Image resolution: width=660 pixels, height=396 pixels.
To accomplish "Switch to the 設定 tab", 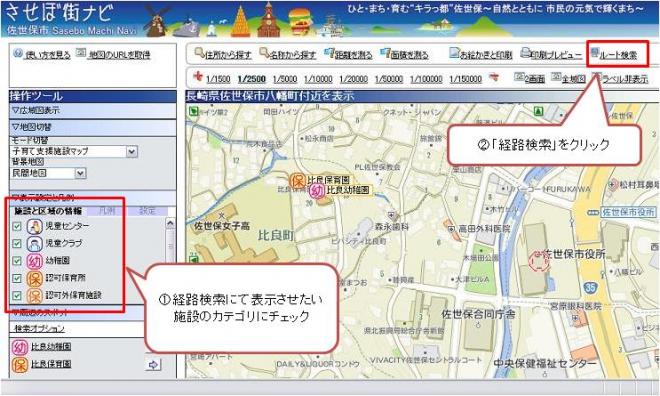I will pos(147,210).
